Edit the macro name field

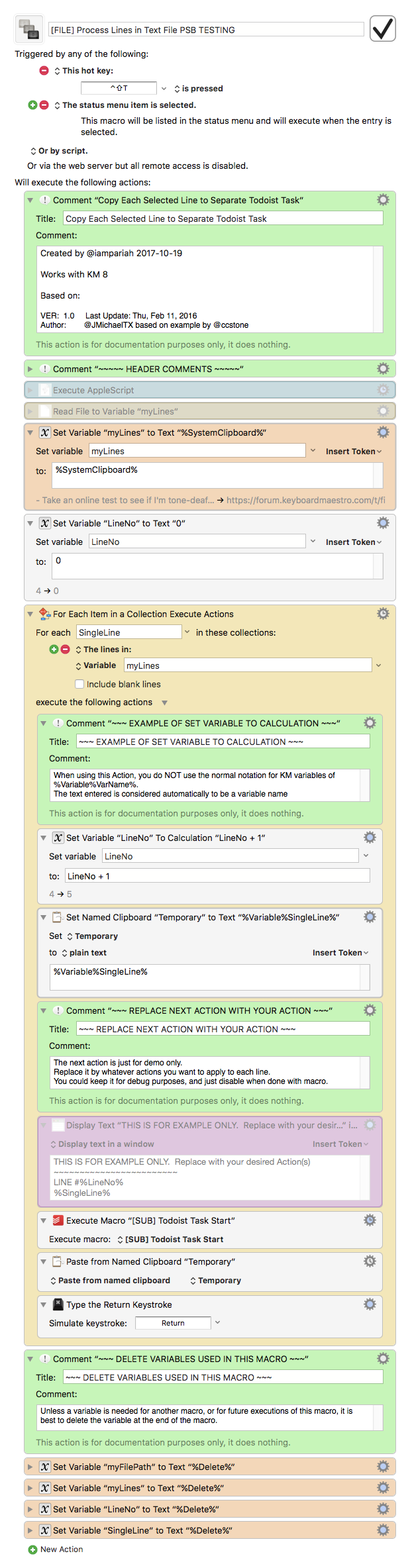[x=206, y=30]
